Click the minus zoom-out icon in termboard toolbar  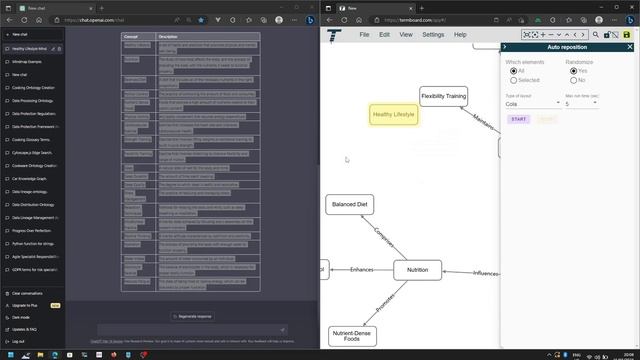tap(551, 35)
